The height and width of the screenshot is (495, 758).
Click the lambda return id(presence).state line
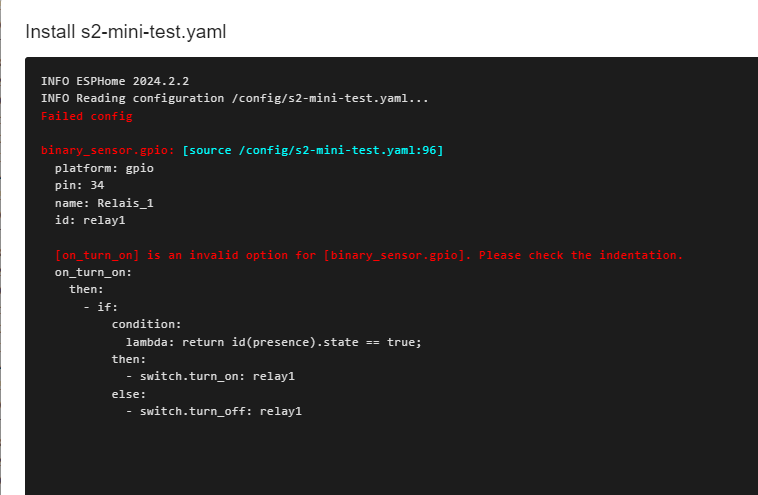[x=274, y=342]
